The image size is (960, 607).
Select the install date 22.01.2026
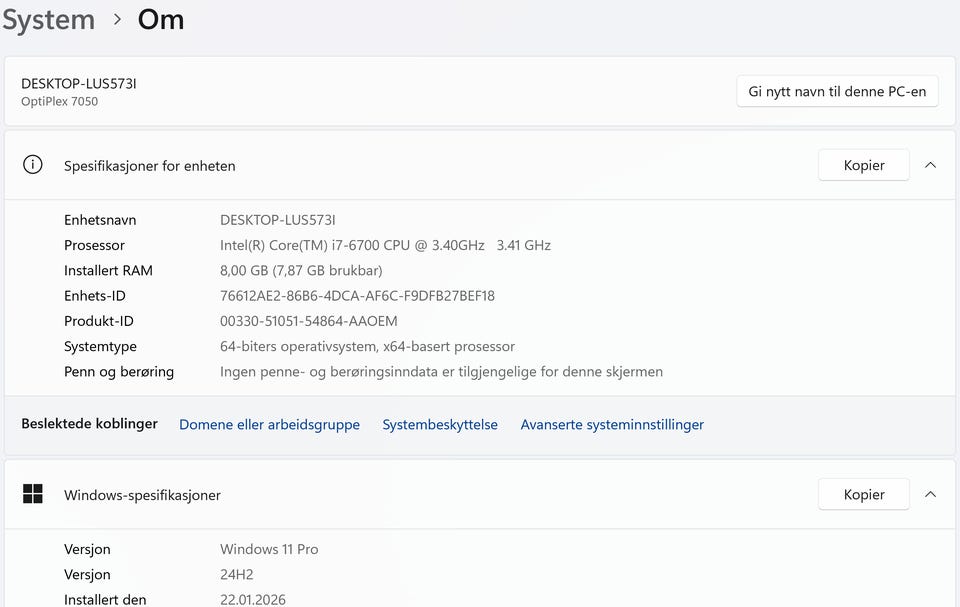252,600
